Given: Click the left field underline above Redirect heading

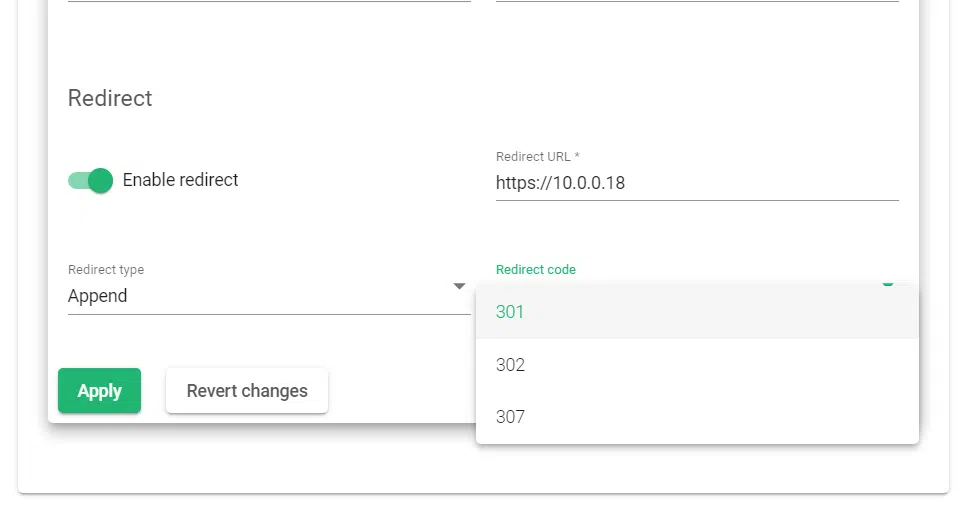Looking at the screenshot, I should (x=269, y=2).
